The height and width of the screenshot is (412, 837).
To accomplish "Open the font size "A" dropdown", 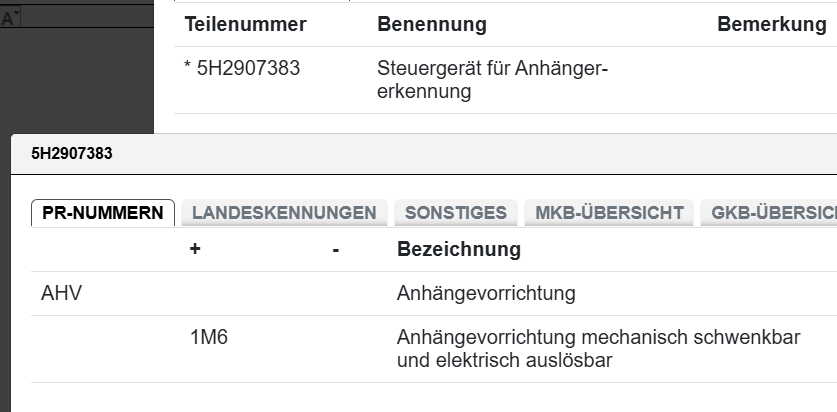I will 12,18.
